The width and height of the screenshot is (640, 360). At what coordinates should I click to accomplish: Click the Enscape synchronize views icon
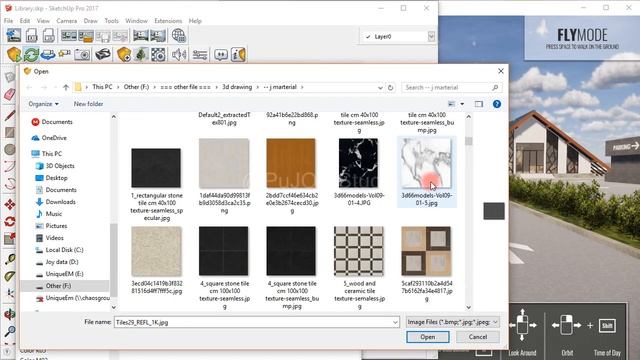tap(48, 54)
